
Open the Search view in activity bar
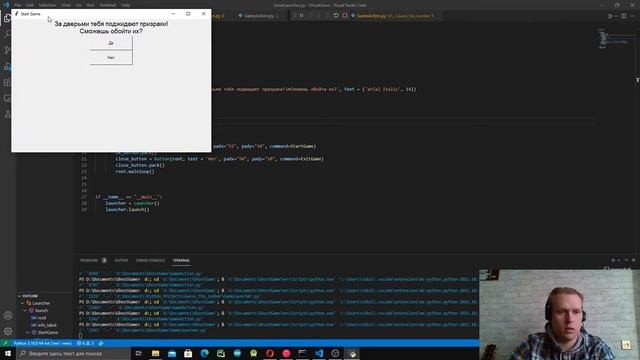pos(7,34)
